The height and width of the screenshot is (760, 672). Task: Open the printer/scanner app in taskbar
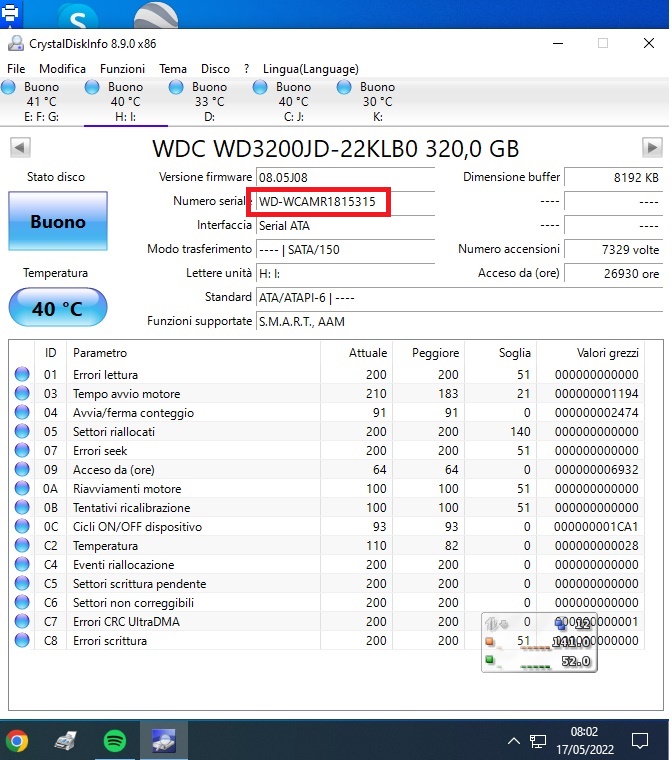point(66,741)
